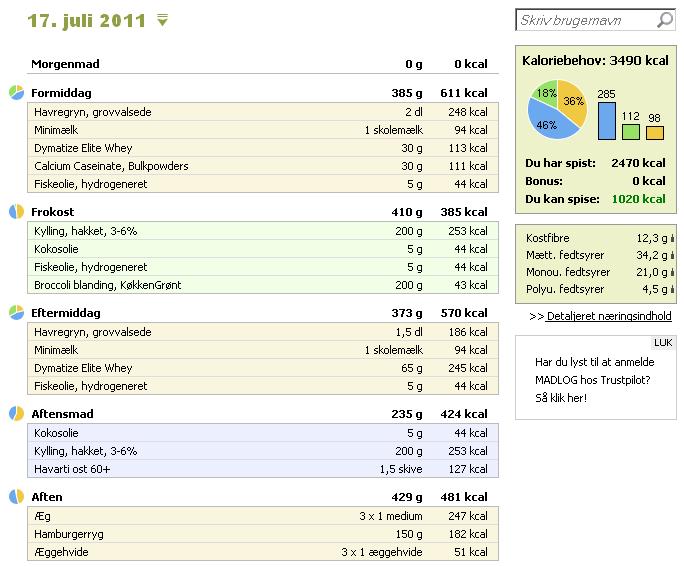Click the Mætt. fedtsyrer indicator icon

pyautogui.click(x=672, y=255)
